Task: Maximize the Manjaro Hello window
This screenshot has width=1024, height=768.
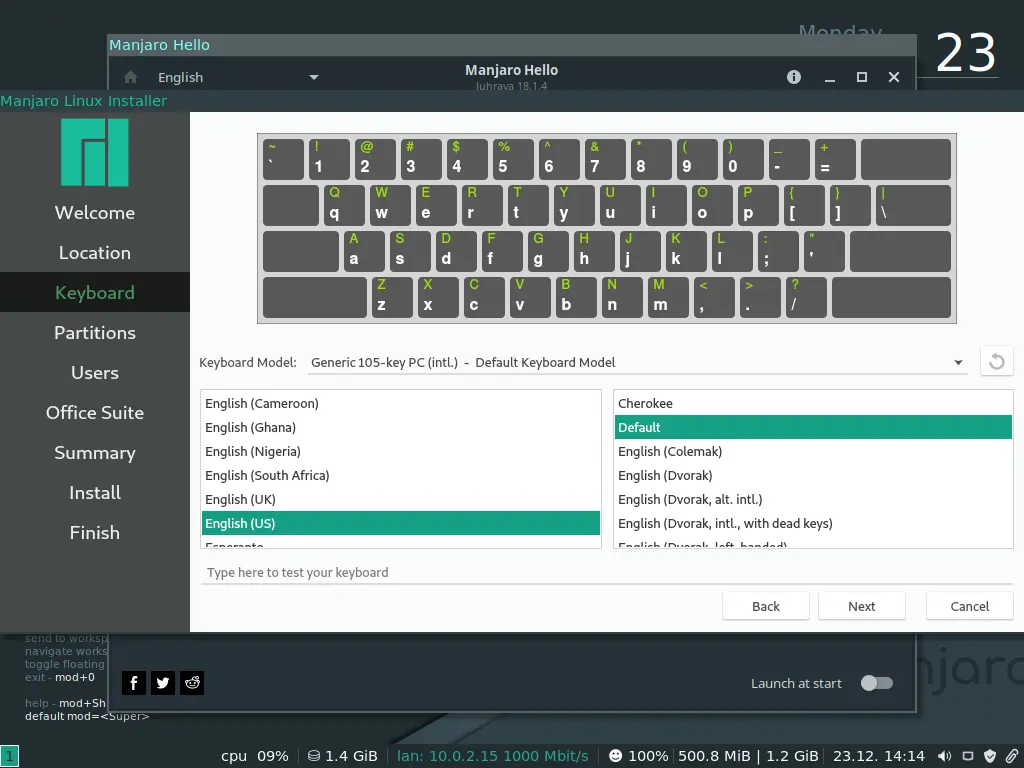Action: [x=861, y=77]
